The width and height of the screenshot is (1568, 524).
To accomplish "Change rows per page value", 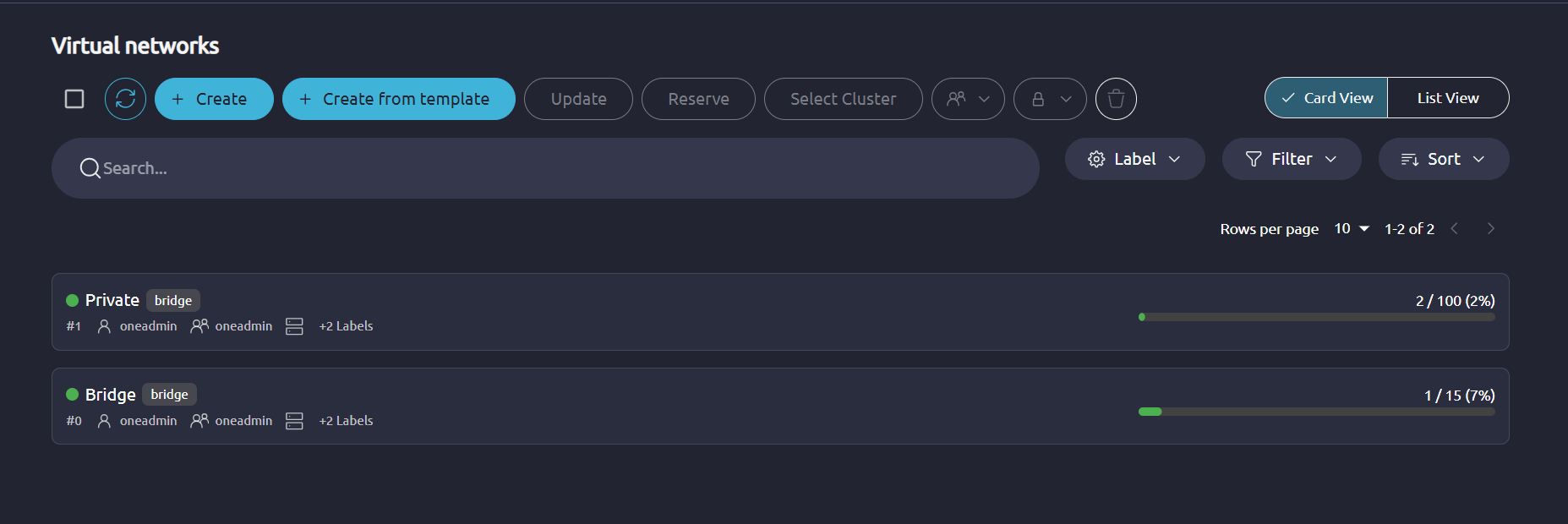I will coord(1351,229).
